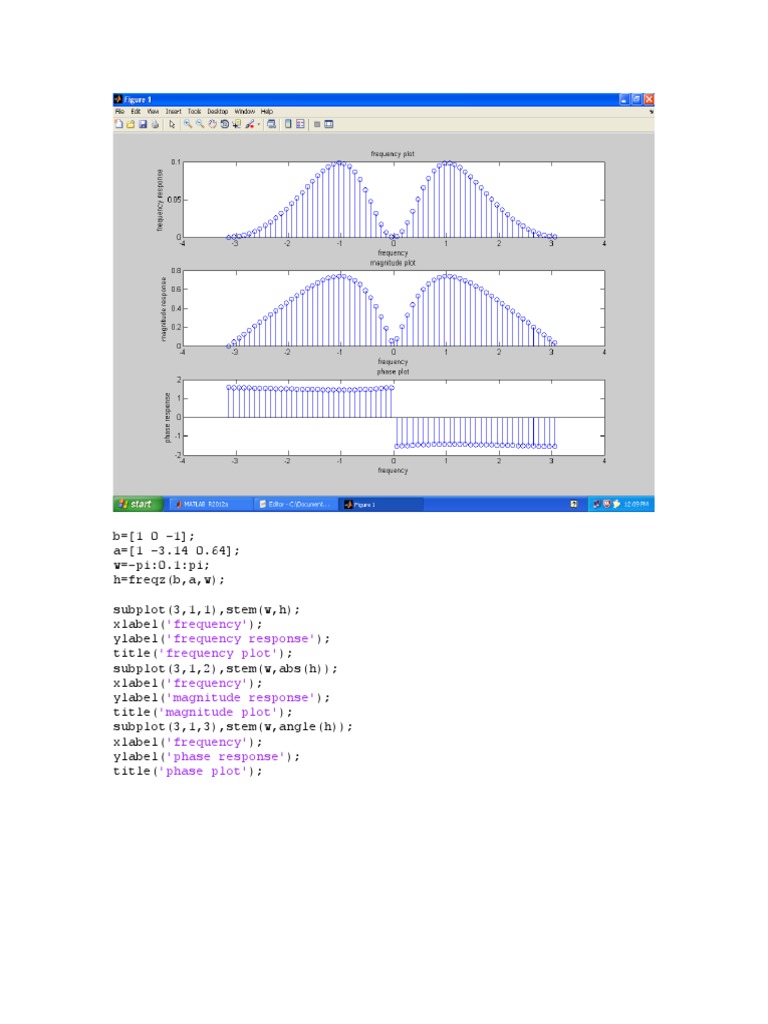Select the Edit Plot arrow tool
Screen dimensions: 768x1024
click(x=172, y=124)
